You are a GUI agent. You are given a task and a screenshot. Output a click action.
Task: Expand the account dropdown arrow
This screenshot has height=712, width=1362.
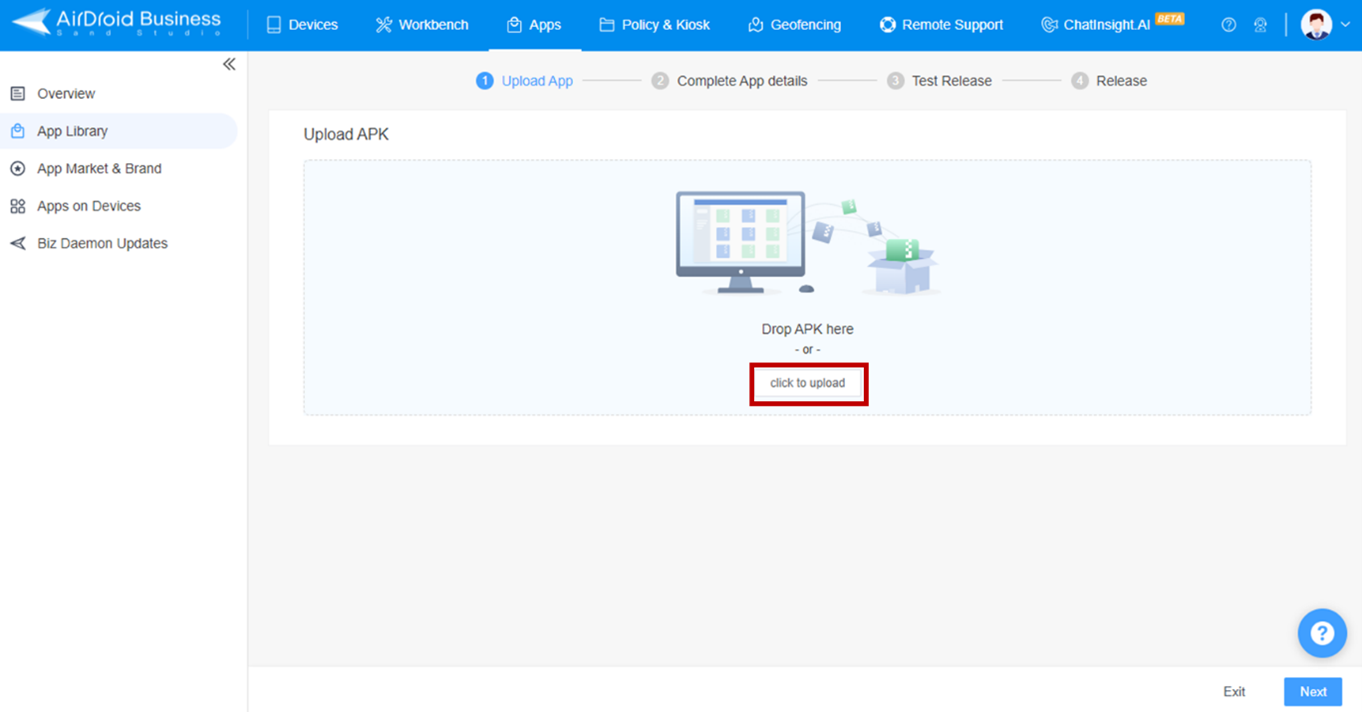pyautogui.click(x=1344, y=24)
